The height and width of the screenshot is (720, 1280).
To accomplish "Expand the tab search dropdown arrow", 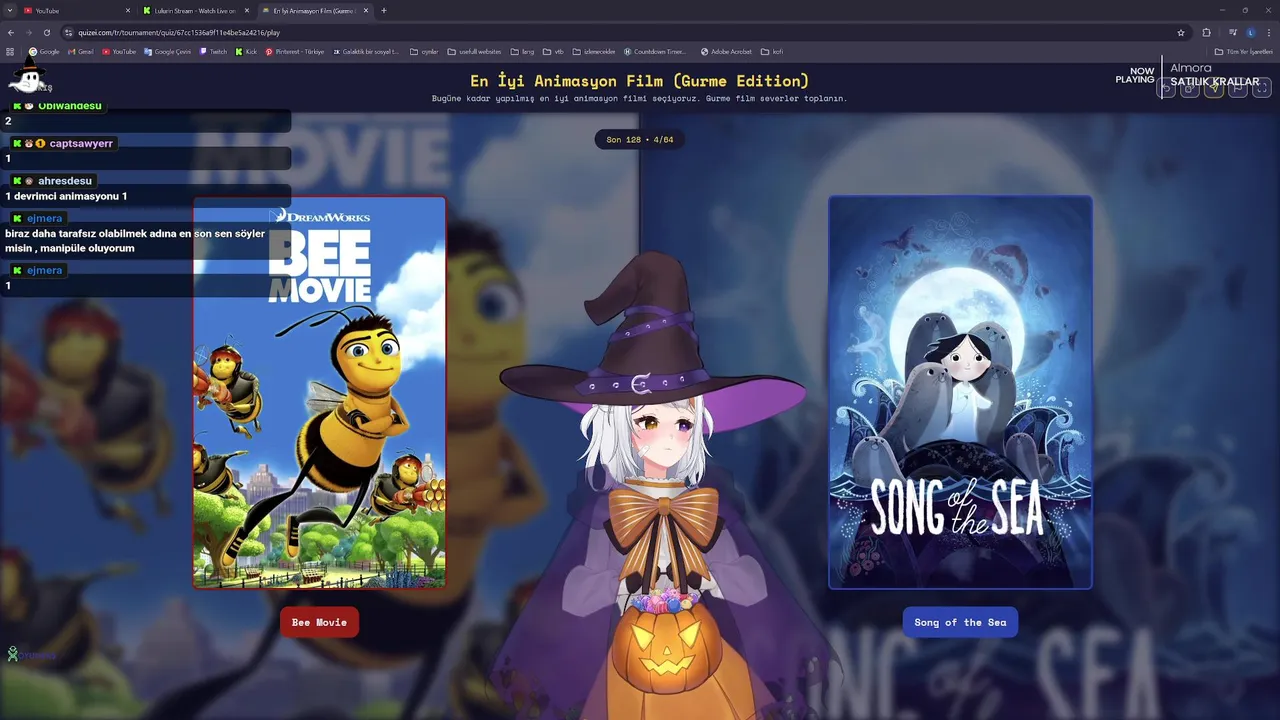I will point(10,10).
